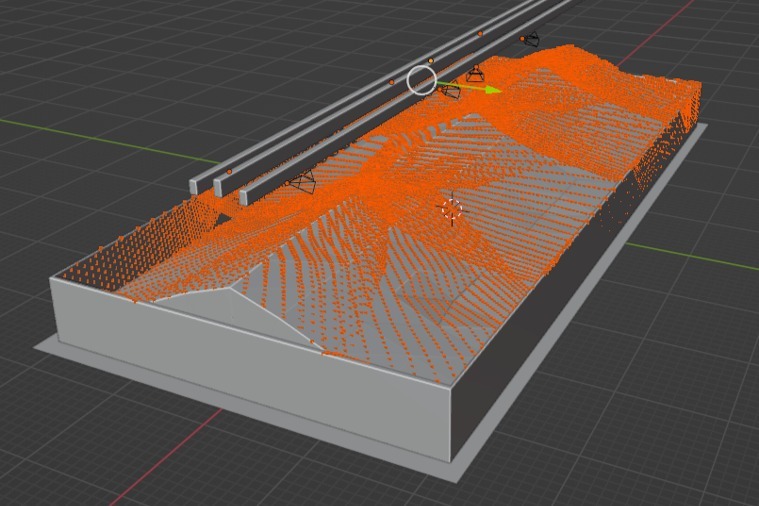Click the middle rail's front end cap
Viewport: 759px width, 506px height.
219,187
